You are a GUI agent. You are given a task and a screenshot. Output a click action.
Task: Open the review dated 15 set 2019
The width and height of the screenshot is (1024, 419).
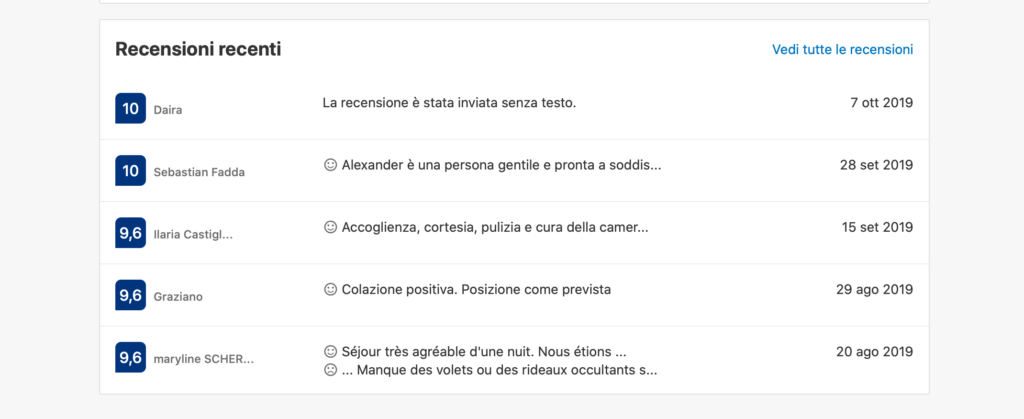pyautogui.click(x=877, y=227)
